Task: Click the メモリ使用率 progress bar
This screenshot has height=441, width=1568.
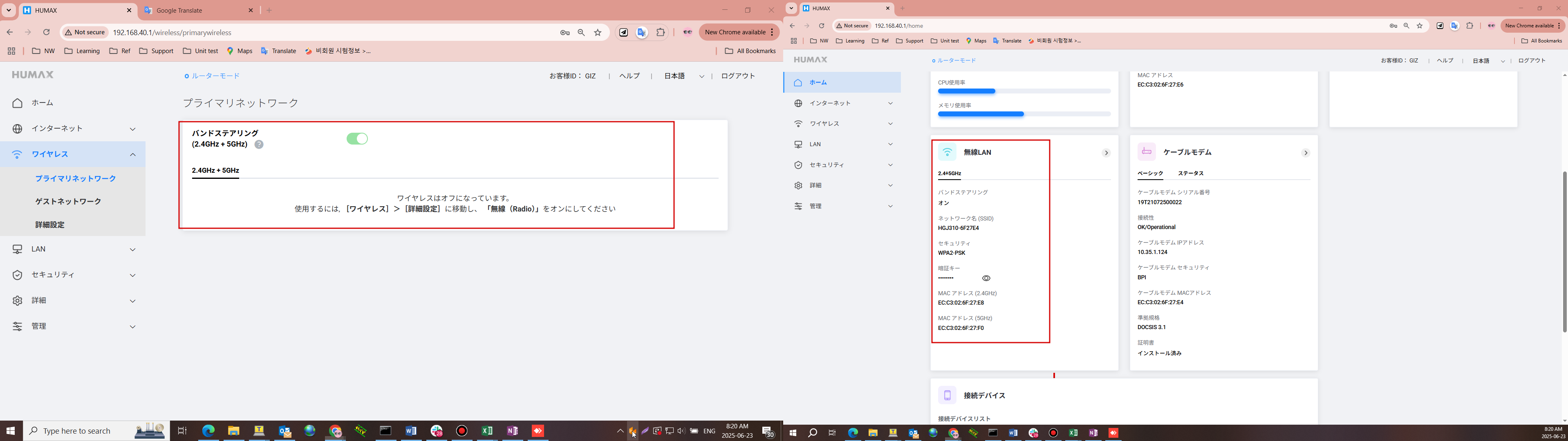Action: coord(1024,114)
